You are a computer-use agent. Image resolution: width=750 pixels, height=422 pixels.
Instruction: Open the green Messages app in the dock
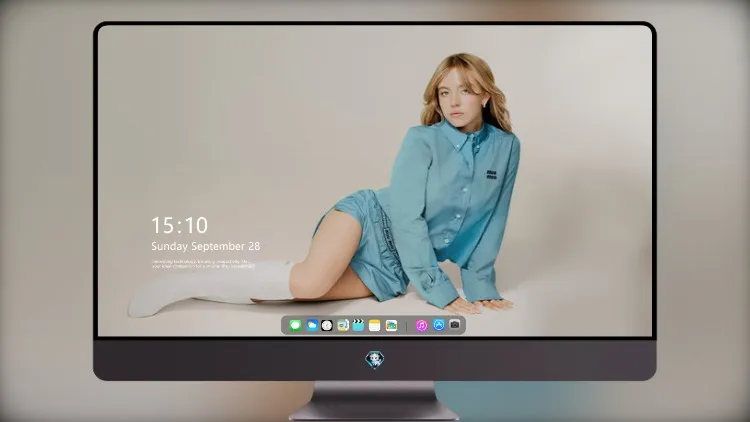(295, 325)
